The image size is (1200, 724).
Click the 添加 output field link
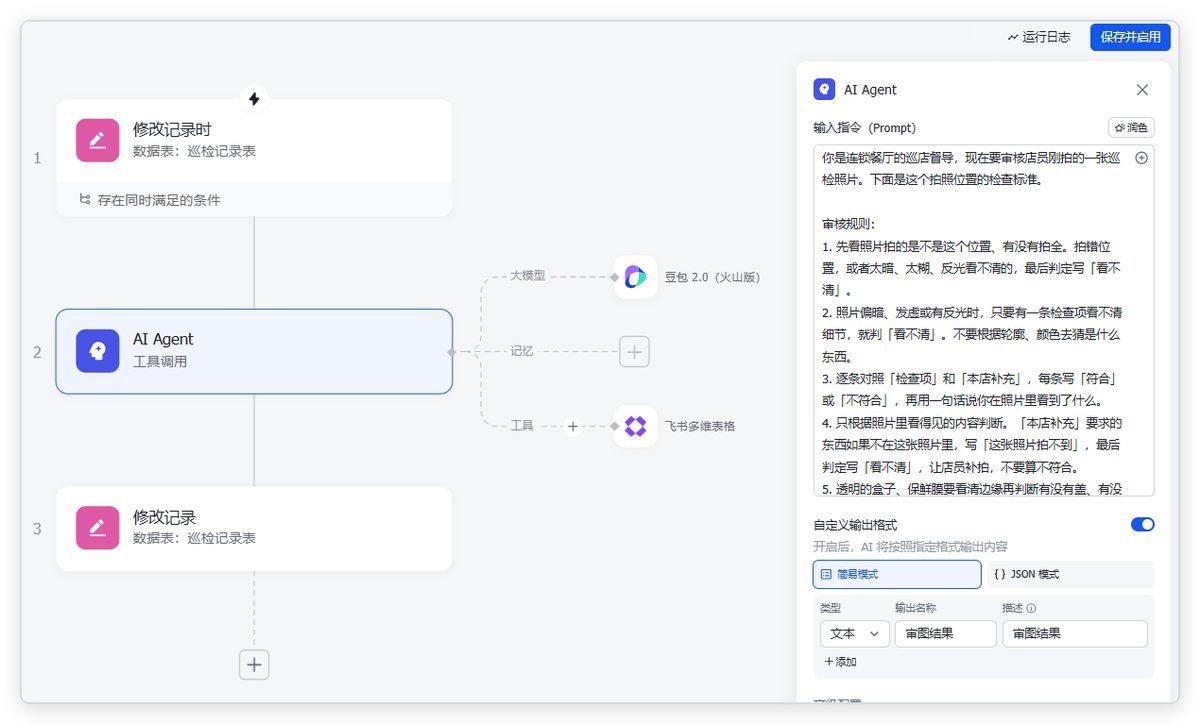click(840, 662)
